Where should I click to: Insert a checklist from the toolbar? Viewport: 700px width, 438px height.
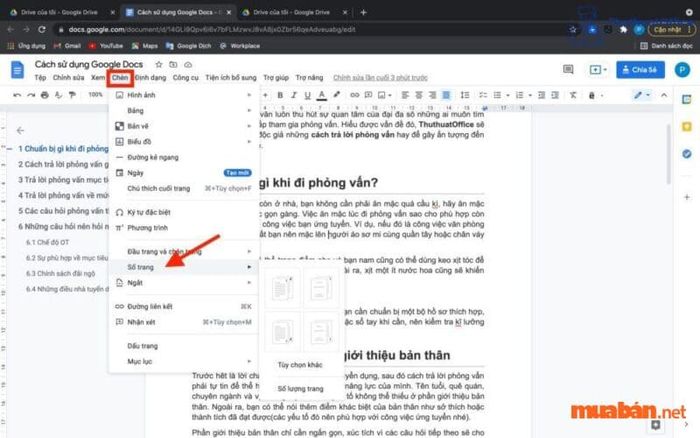click(483, 95)
